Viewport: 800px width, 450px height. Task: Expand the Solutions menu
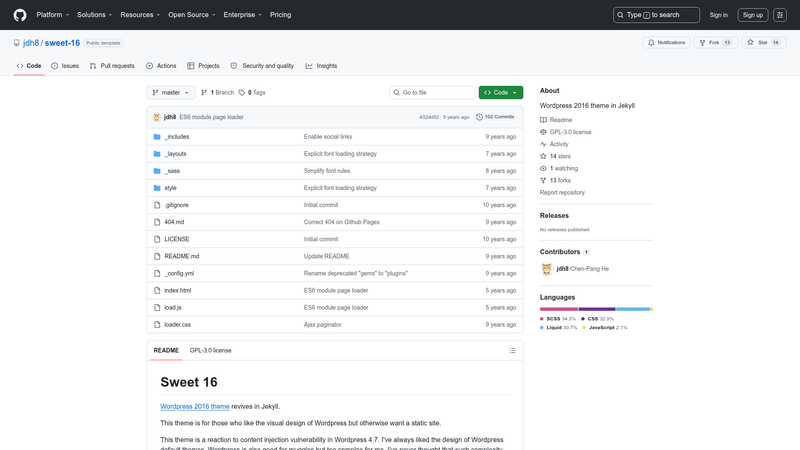click(x=94, y=15)
